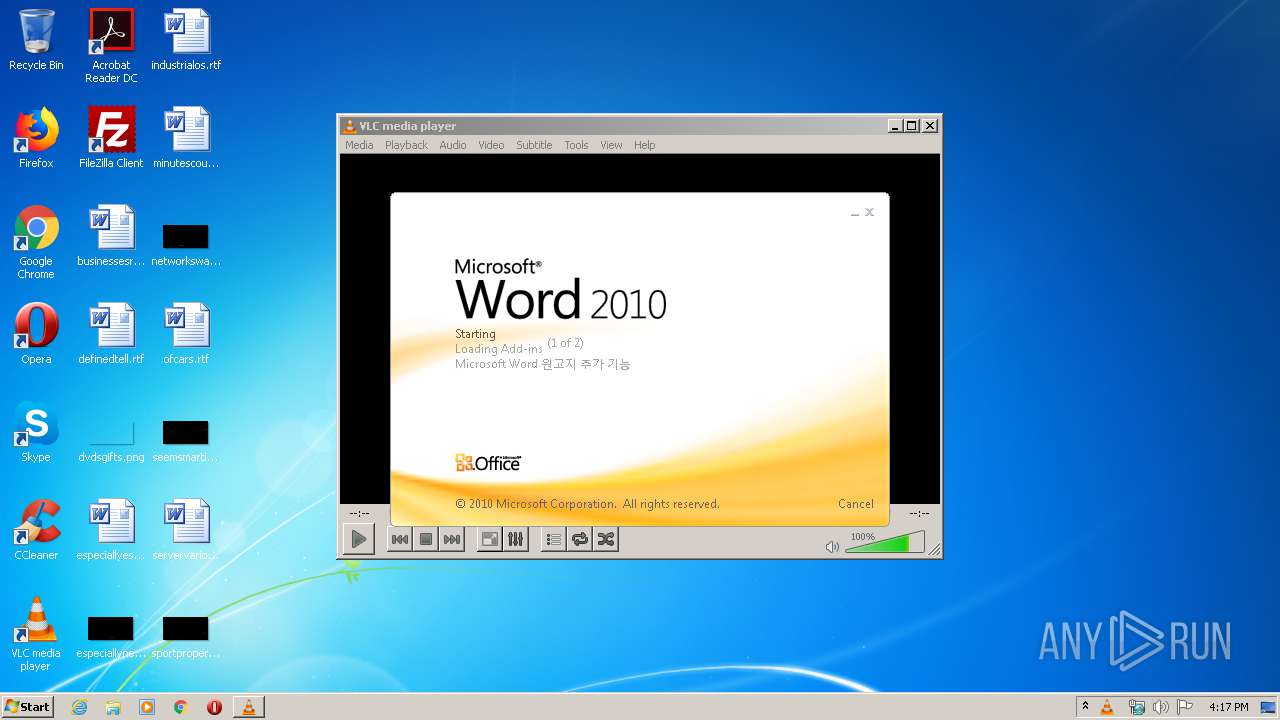Open the network icon in the tray

click(1136, 707)
